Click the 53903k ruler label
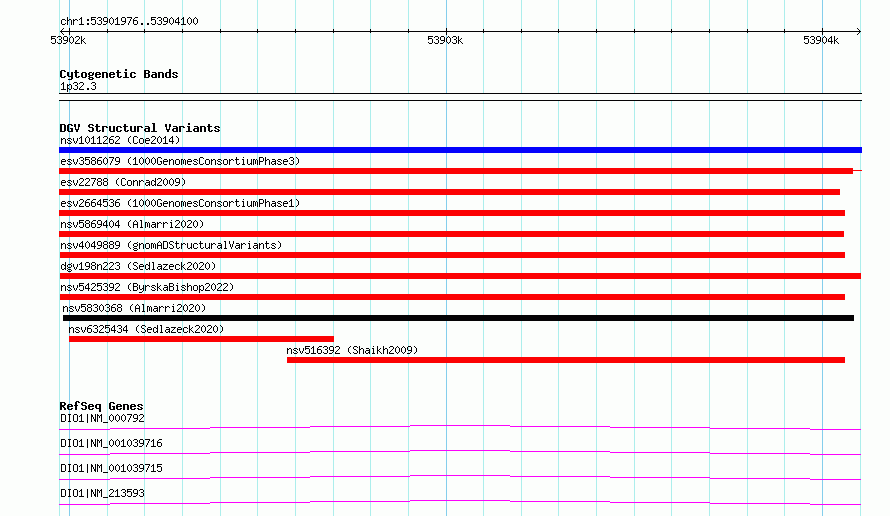 pyautogui.click(x=445, y=40)
